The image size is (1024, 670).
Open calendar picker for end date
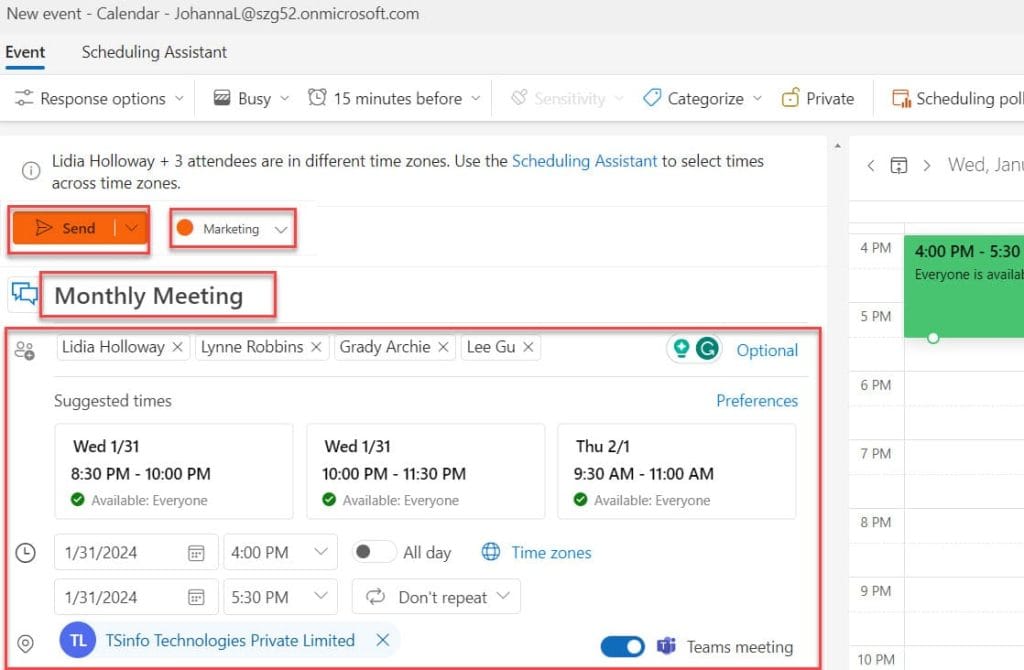(196, 598)
